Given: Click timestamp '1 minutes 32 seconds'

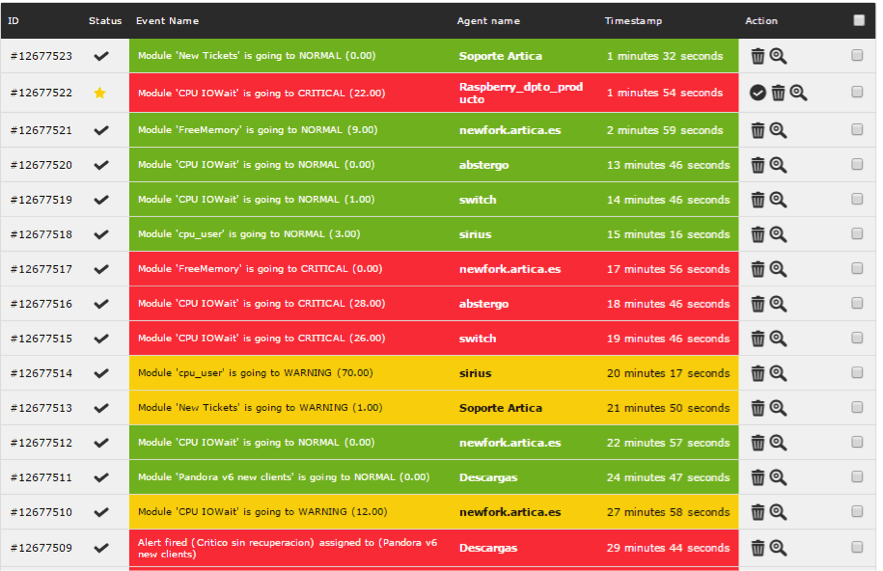Looking at the screenshot, I should coord(665,56).
